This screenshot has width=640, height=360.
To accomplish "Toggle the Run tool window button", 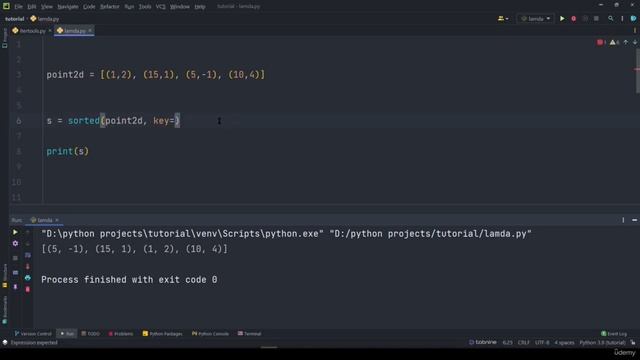I will [x=67, y=333].
